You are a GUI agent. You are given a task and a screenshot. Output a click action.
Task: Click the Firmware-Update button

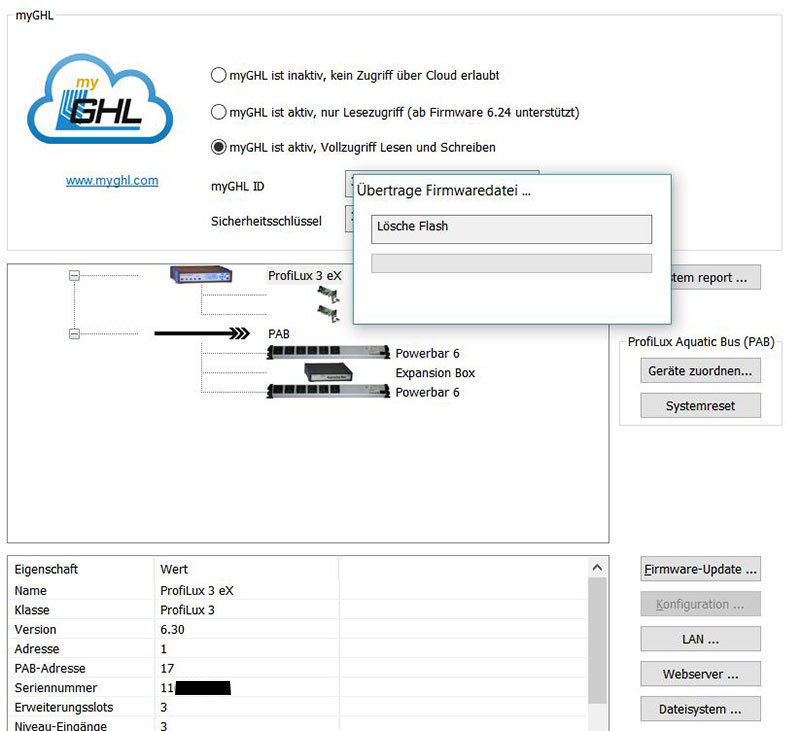click(x=700, y=569)
